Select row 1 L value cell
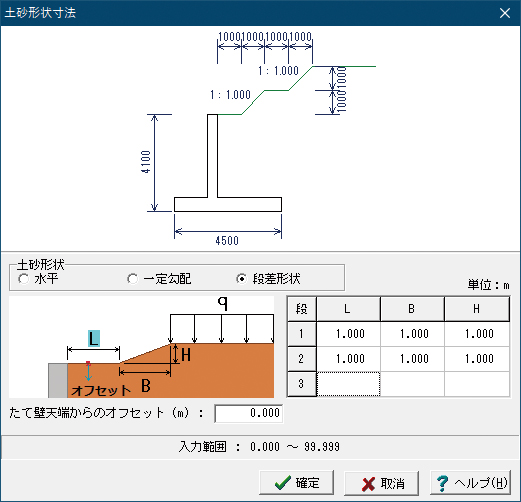The height and width of the screenshot is (502, 521). point(348,334)
